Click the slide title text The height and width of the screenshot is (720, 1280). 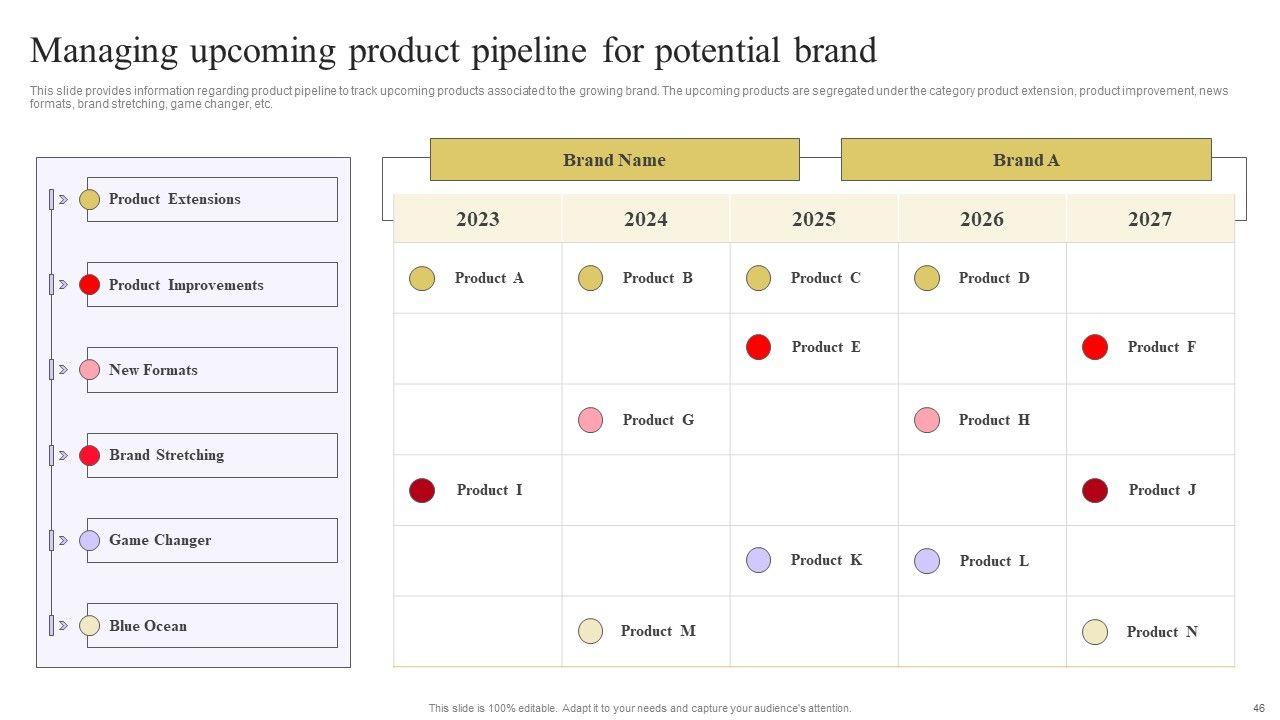(453, 50)
